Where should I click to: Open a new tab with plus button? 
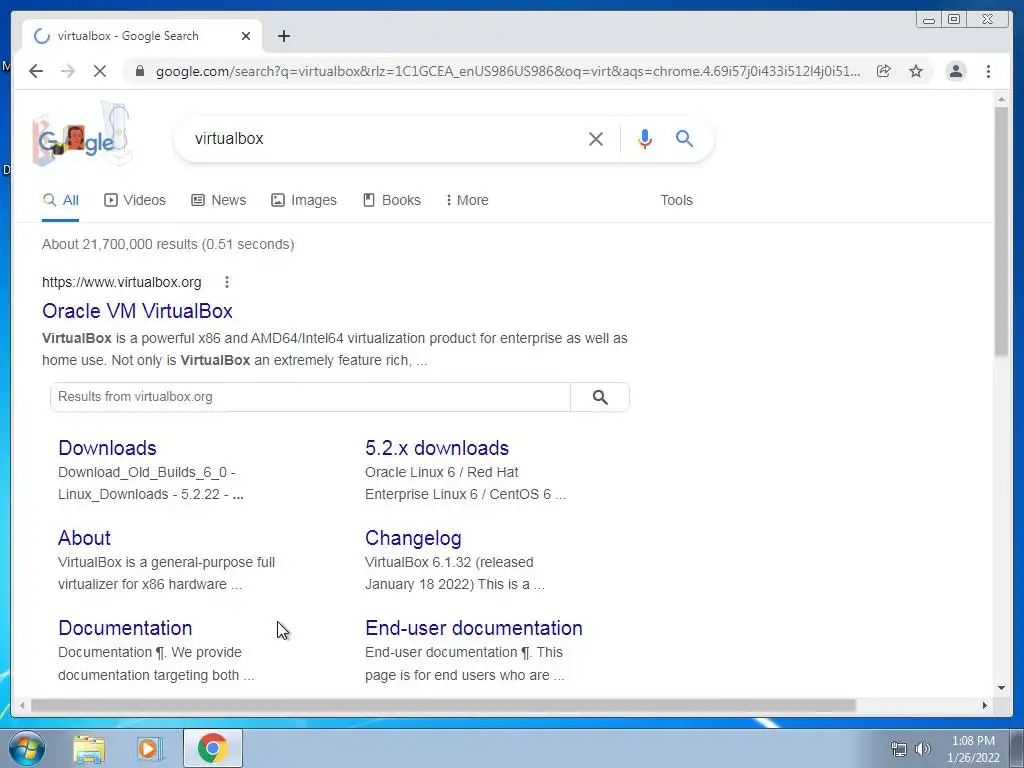click(x=283, y=37)
